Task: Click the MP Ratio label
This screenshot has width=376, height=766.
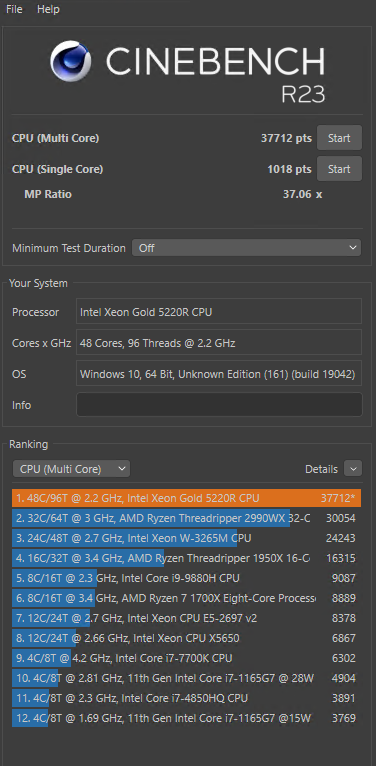Action: (x=48, y=194)
